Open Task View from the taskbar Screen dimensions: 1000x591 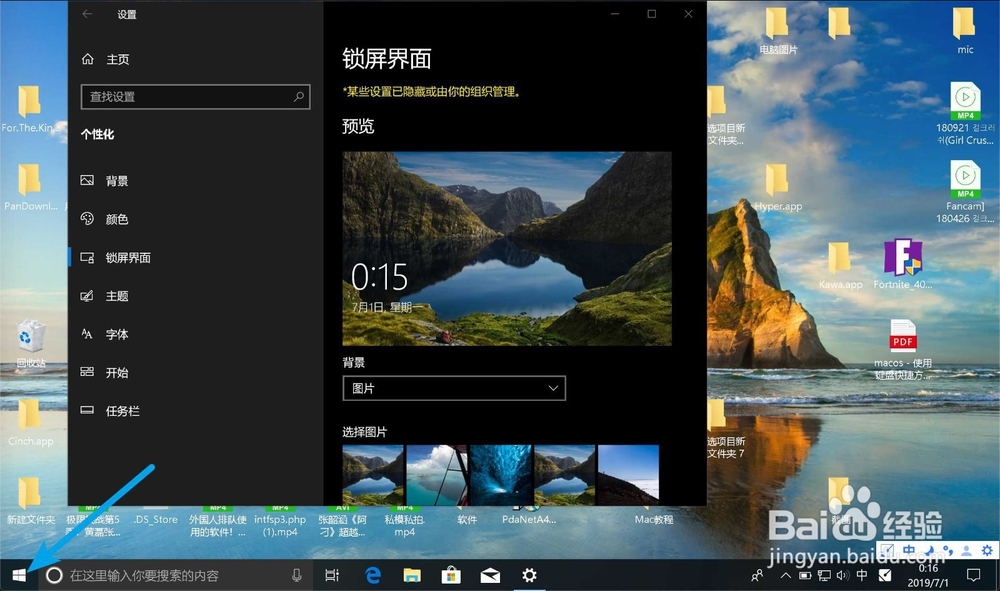(x=332, y=575)
